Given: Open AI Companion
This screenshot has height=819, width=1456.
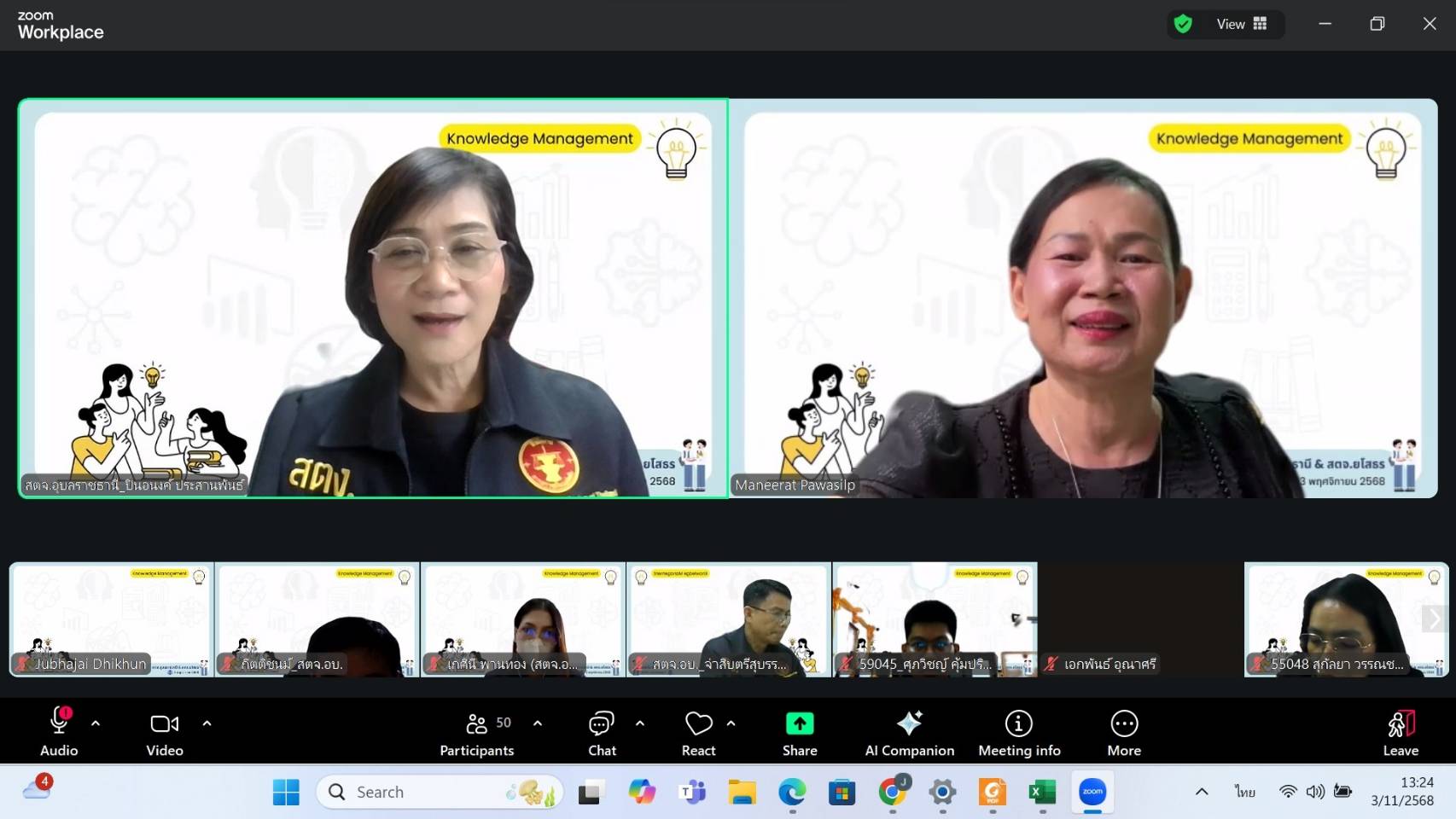Looking at the screenshot, I should tap(909, 734).
